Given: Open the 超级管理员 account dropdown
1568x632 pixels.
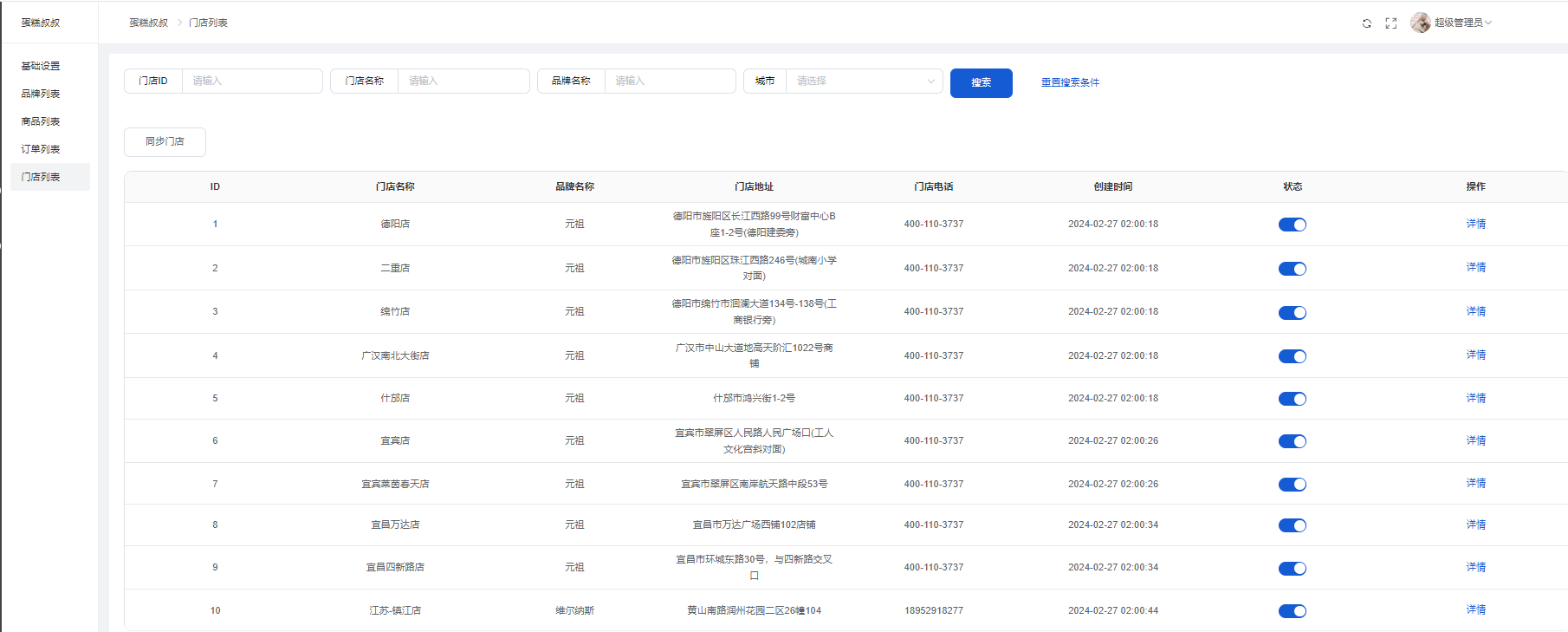Looking at the screenshot, I should pos(1462,23).
